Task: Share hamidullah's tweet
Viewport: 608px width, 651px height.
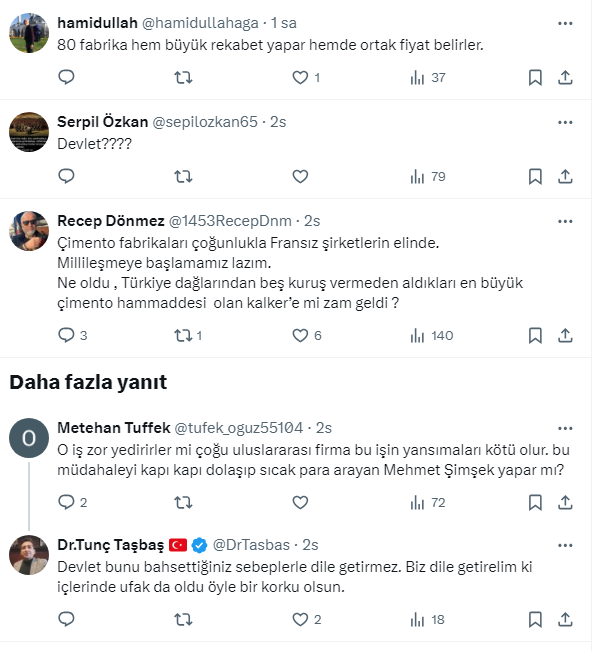Action: click(564, 77)
